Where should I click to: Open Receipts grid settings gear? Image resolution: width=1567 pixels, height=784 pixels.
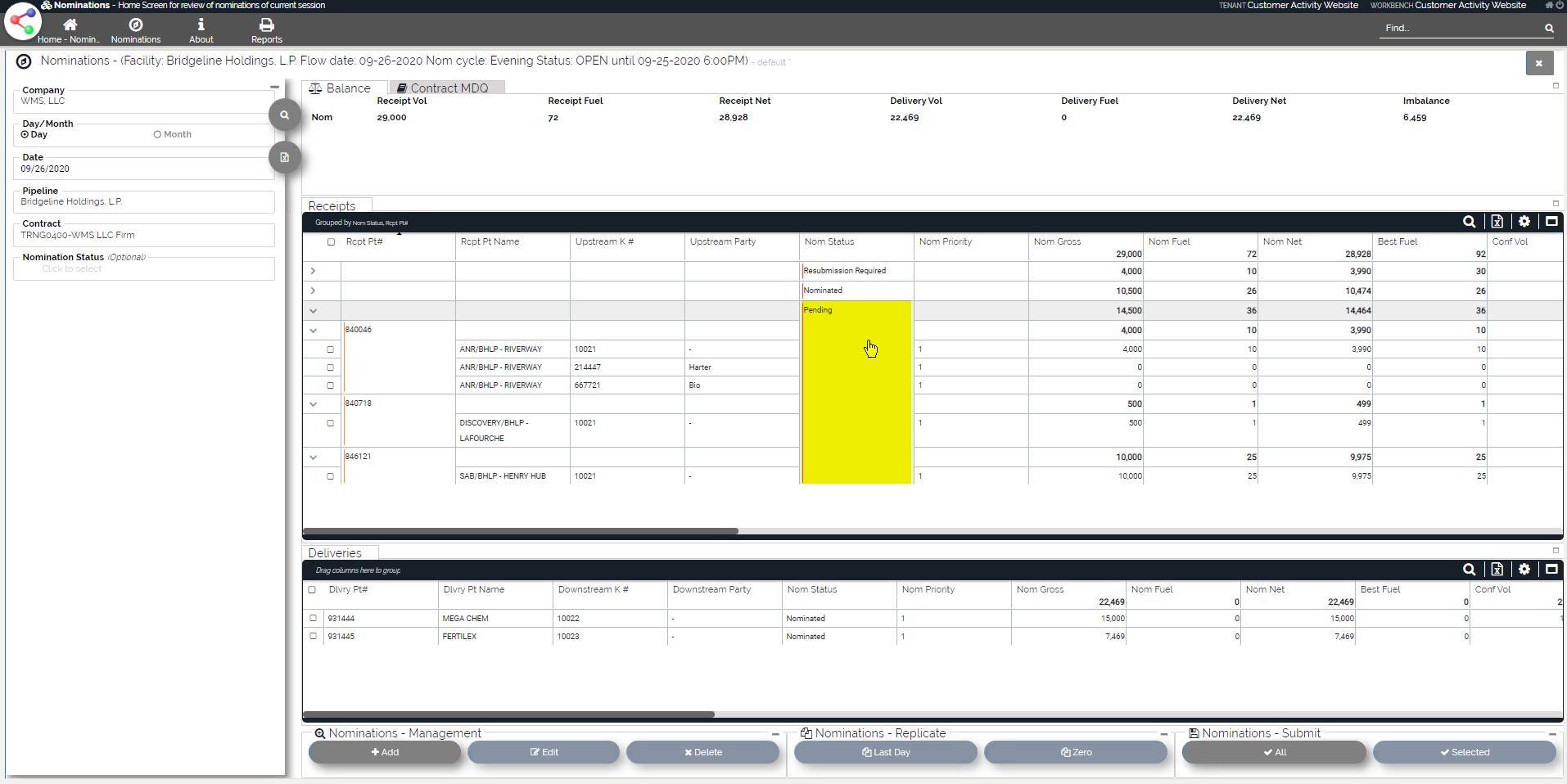(x=1524, y=222)
